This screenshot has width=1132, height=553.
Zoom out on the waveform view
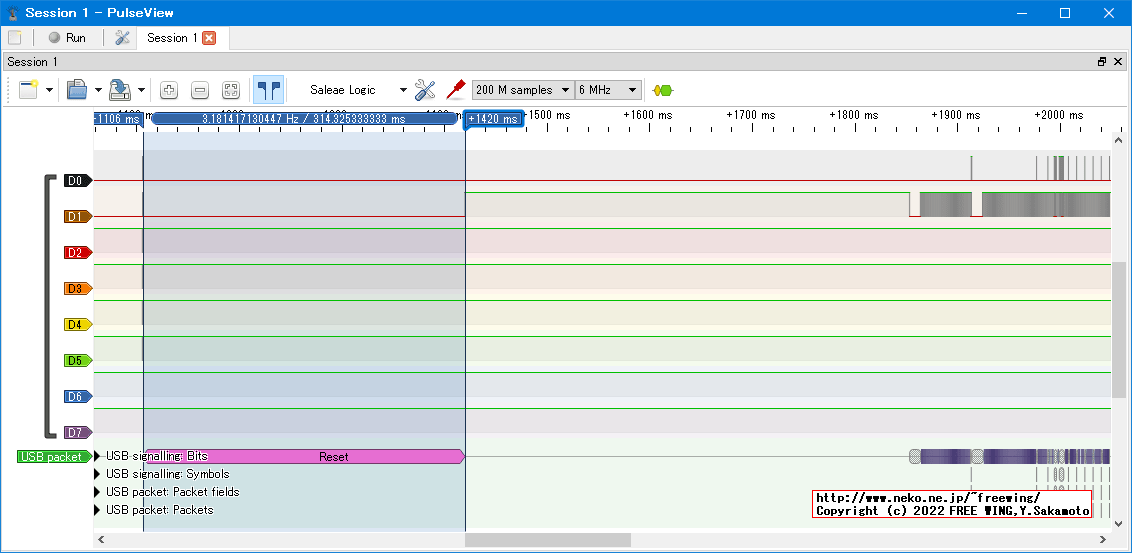tap(200, 90)
